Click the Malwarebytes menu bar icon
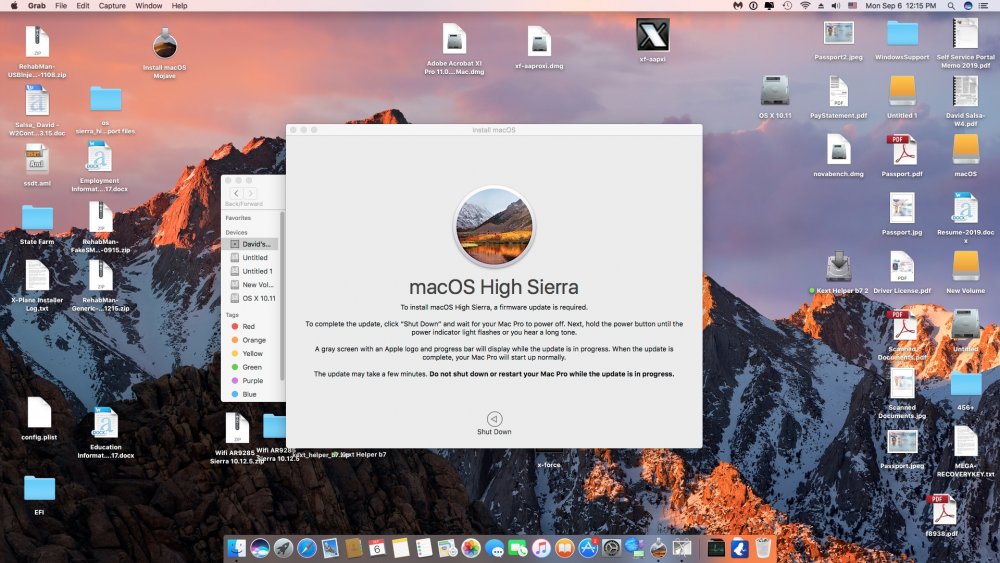This screenshot has height=563, width=1000. (x=738, y=6)
